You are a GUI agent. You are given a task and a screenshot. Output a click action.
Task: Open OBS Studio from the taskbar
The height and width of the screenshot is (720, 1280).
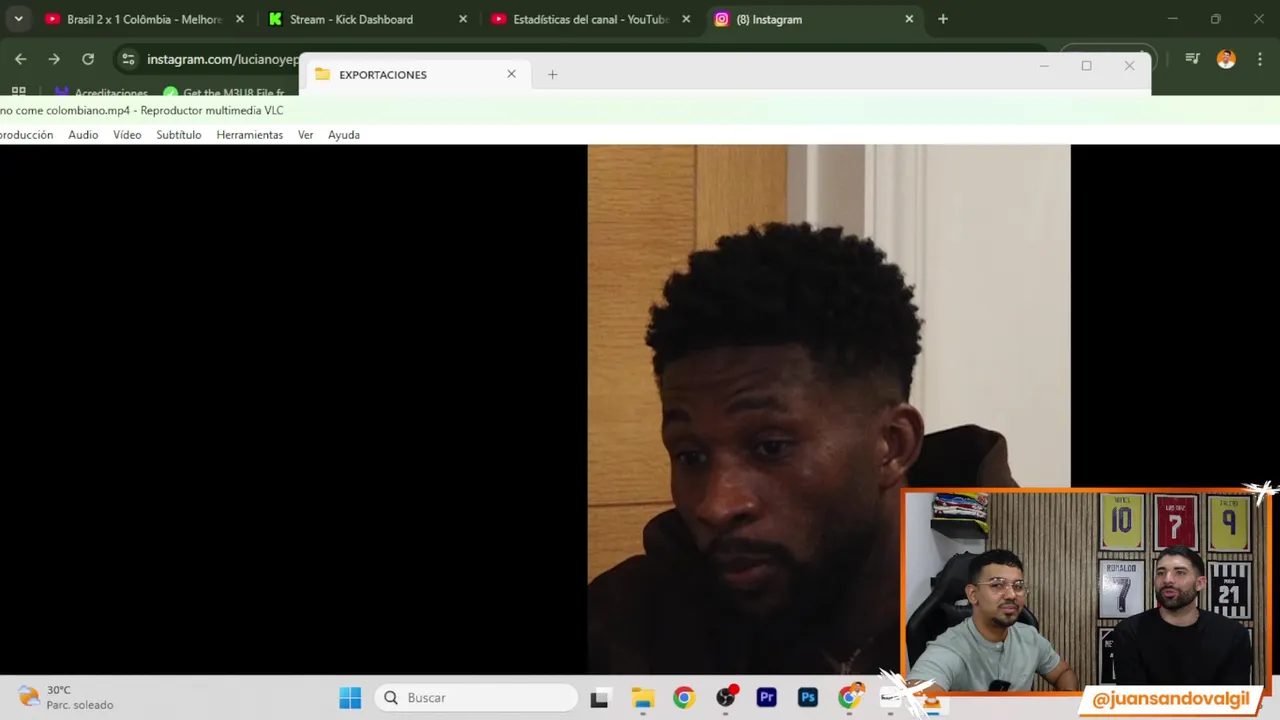(726, 698)
